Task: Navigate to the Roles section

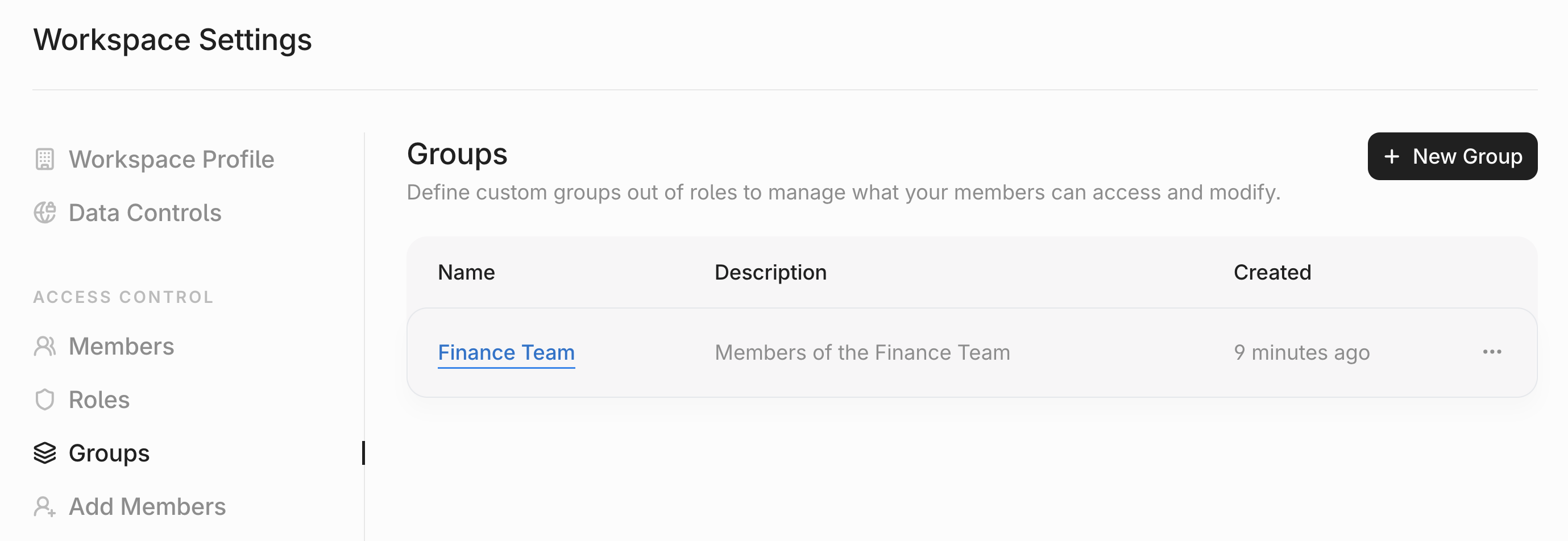Action: click(99, 400)
